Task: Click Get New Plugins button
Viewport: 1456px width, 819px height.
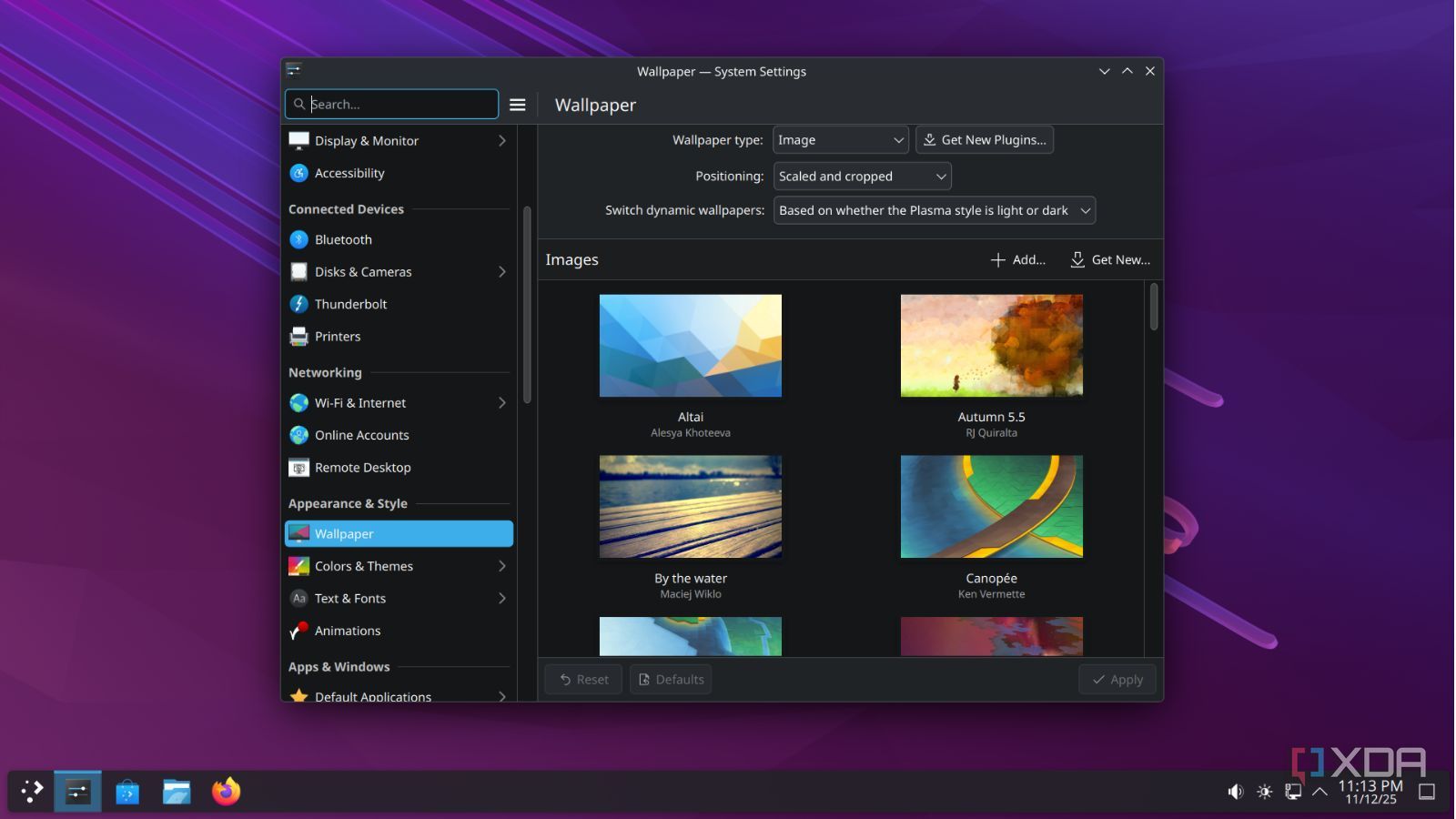Action: pos(985,140)
